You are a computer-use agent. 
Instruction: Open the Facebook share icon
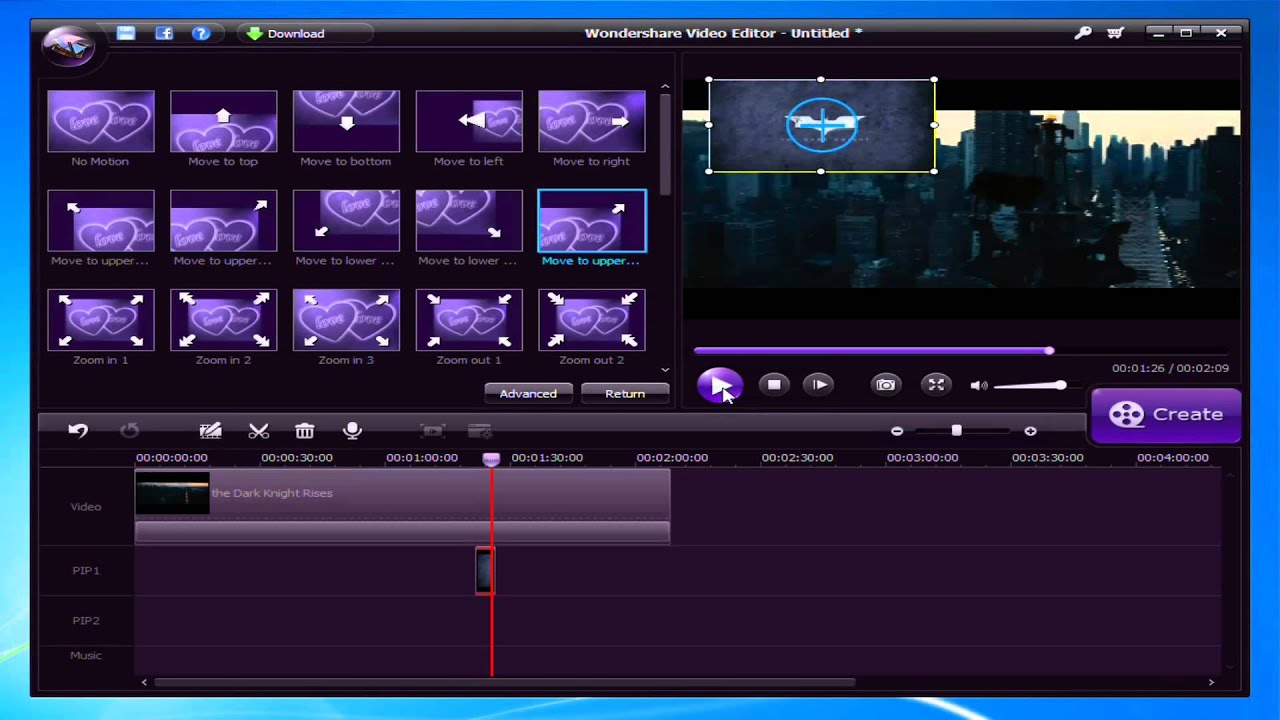click(x=164, y=33)
